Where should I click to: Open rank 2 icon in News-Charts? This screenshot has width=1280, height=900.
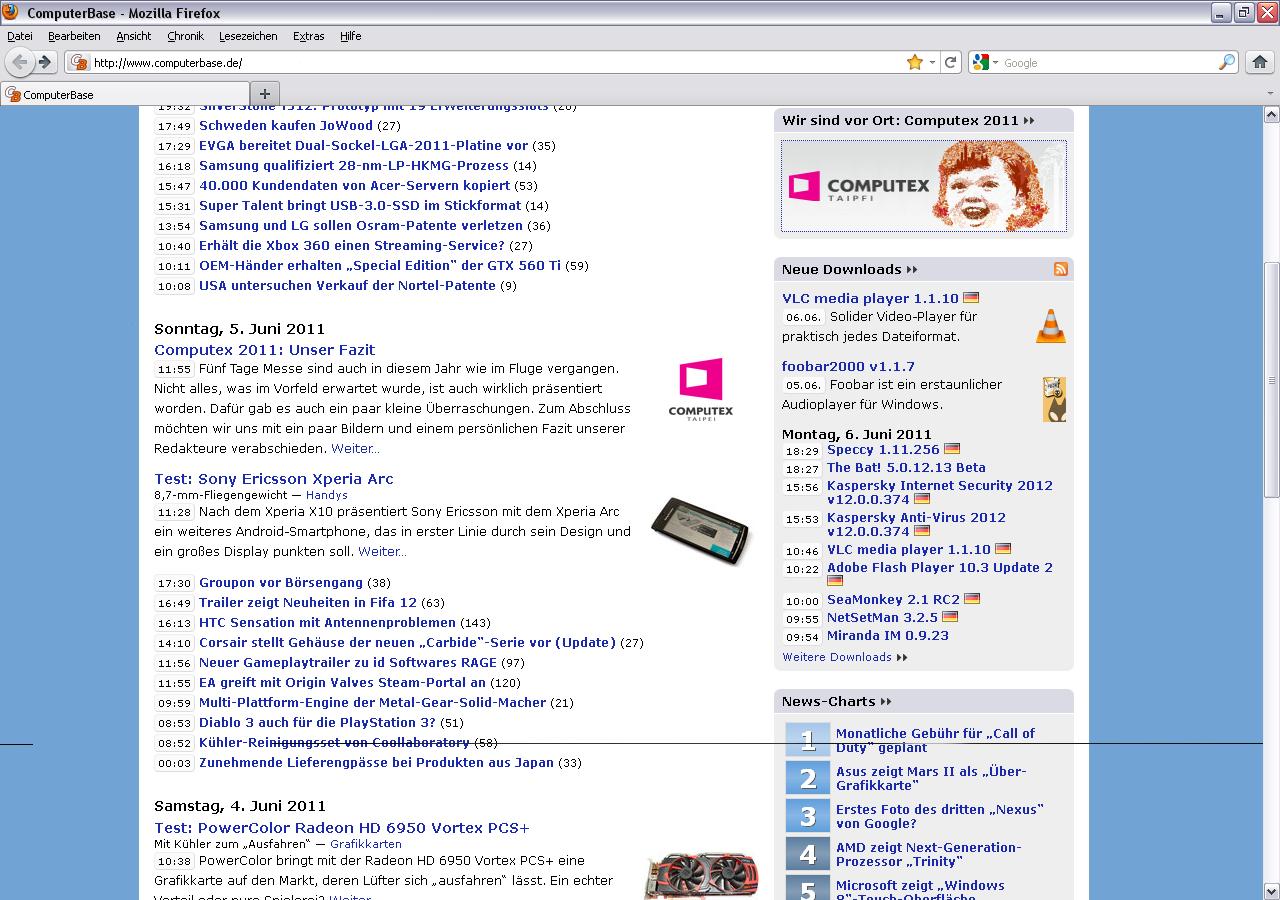(x=808, y=777)
